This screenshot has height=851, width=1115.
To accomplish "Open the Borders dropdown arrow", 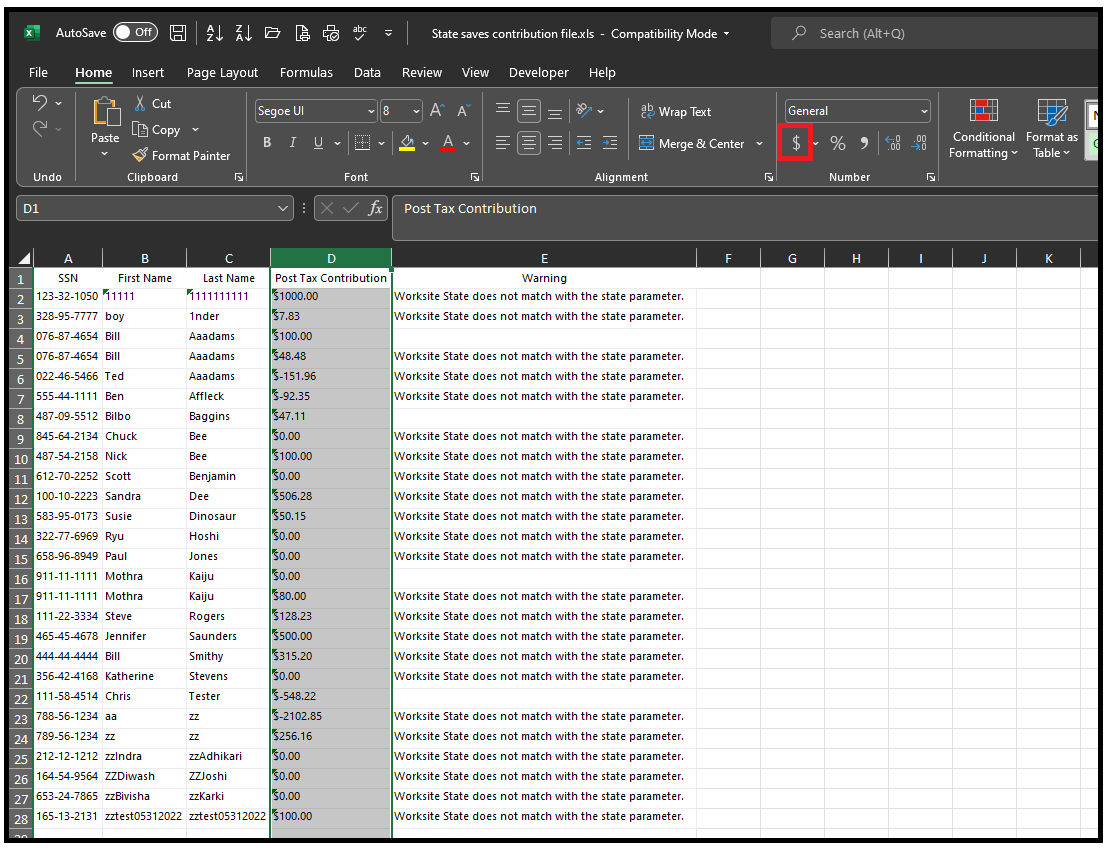I will coord(381,144).
